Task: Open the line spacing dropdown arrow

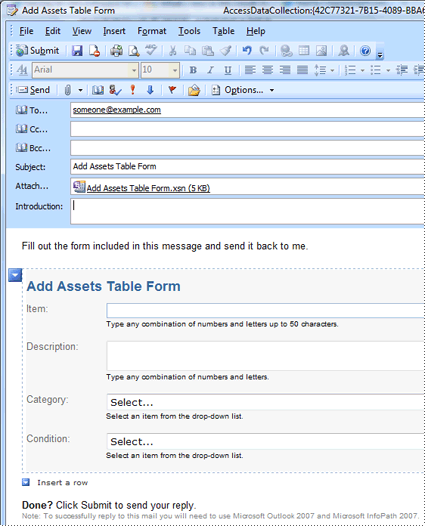Action: click(x=332, y=70)
